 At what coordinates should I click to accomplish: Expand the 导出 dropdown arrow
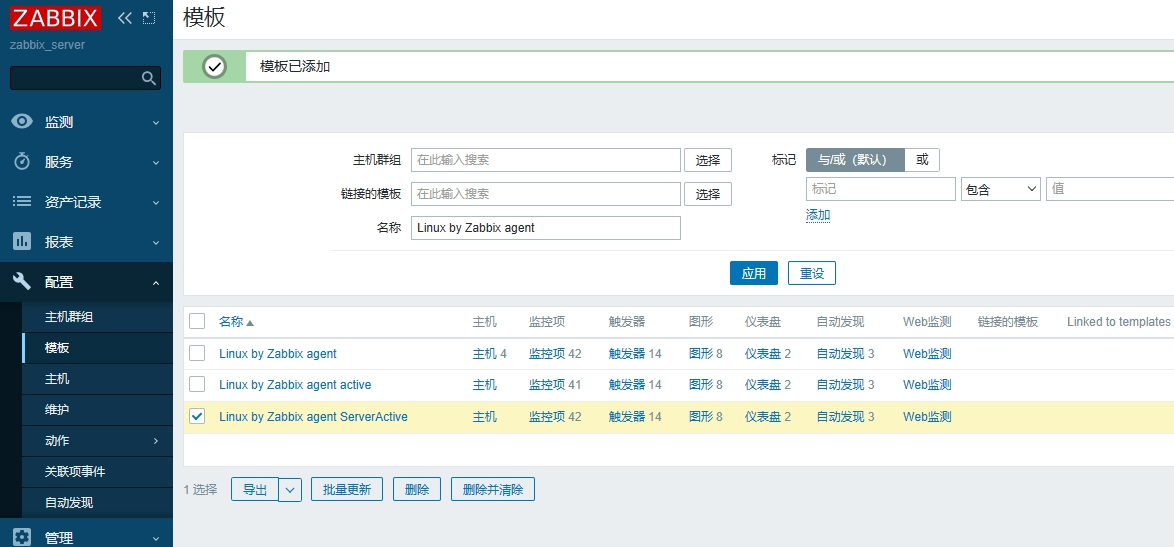coord(290,489)
